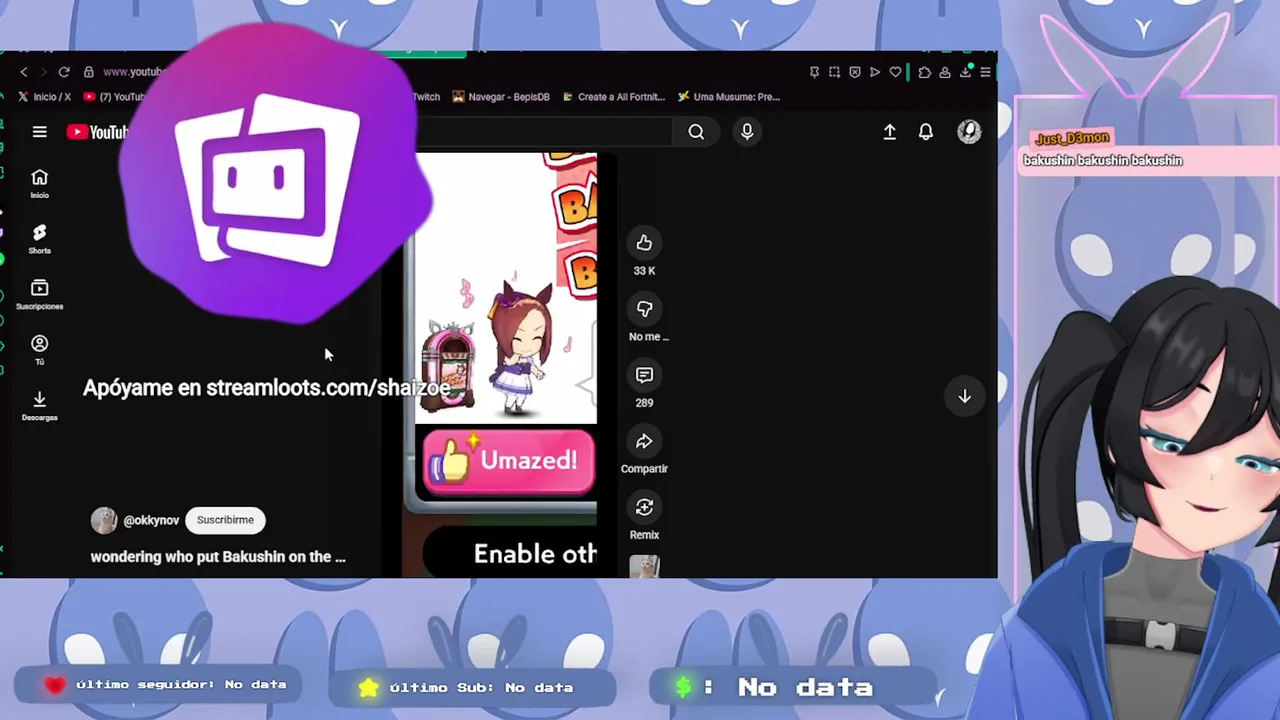Go back with the browser back arrow
The height and width of the screenshot is (720, 1280).
coord(24,72)
